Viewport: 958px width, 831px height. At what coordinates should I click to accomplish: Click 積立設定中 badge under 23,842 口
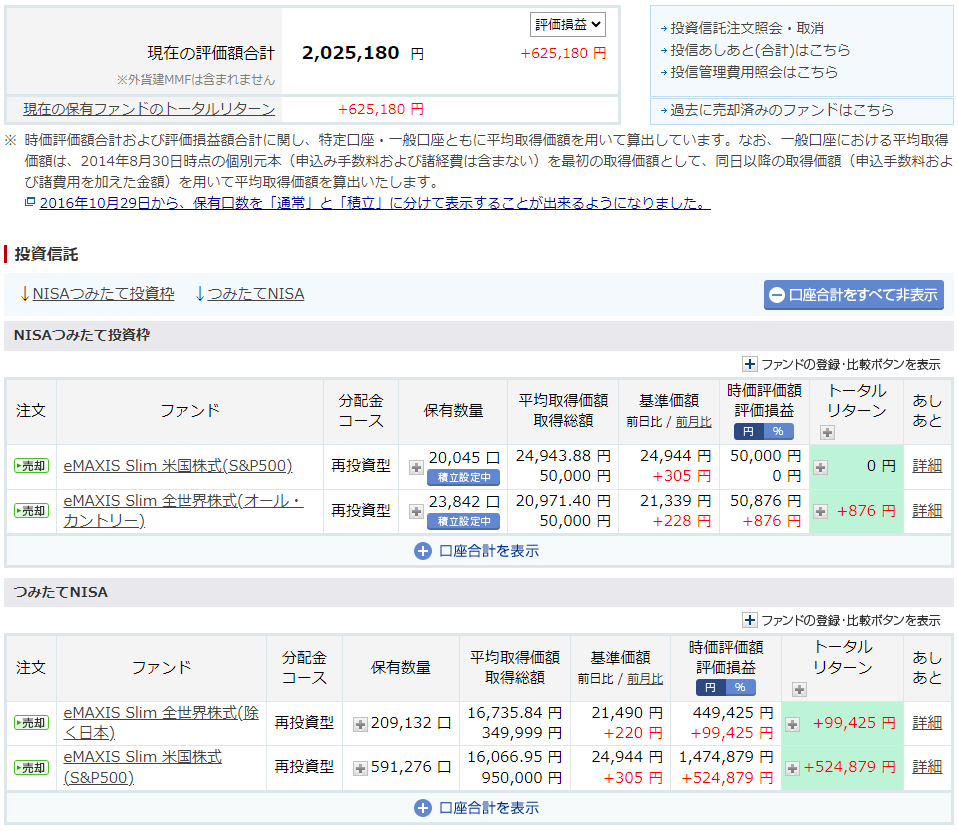(464, 521)
